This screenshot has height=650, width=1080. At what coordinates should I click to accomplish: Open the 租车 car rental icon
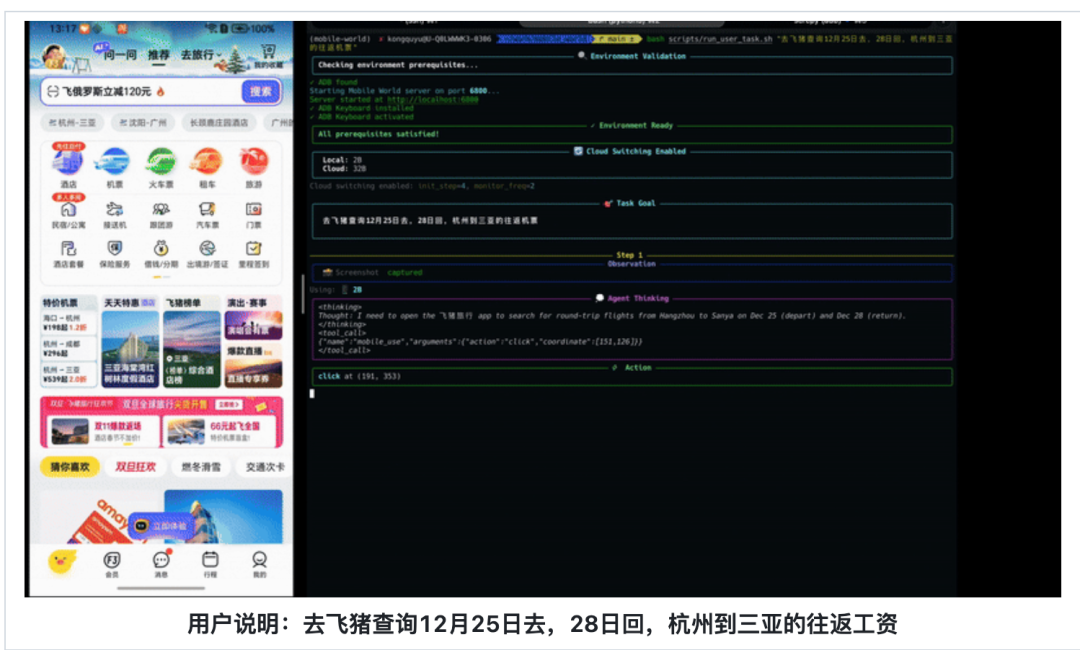207,163
